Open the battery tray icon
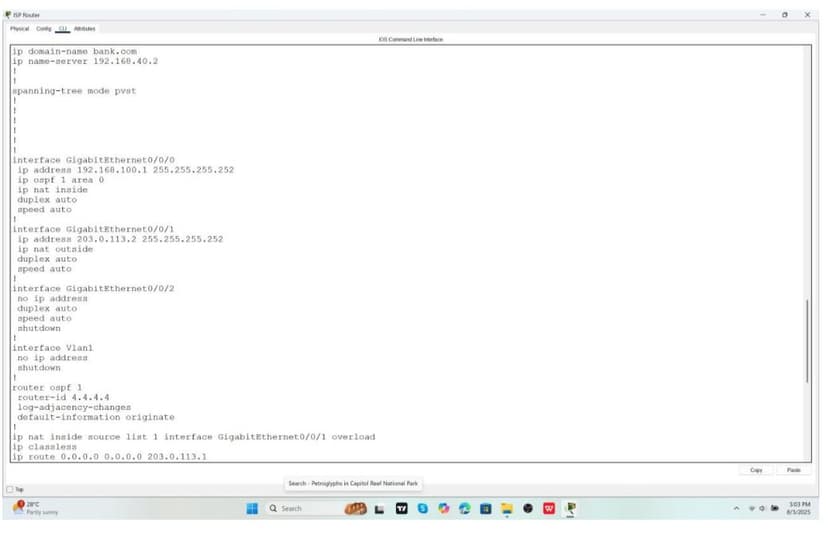The image size is (828, 534). [x=775, y=508]
